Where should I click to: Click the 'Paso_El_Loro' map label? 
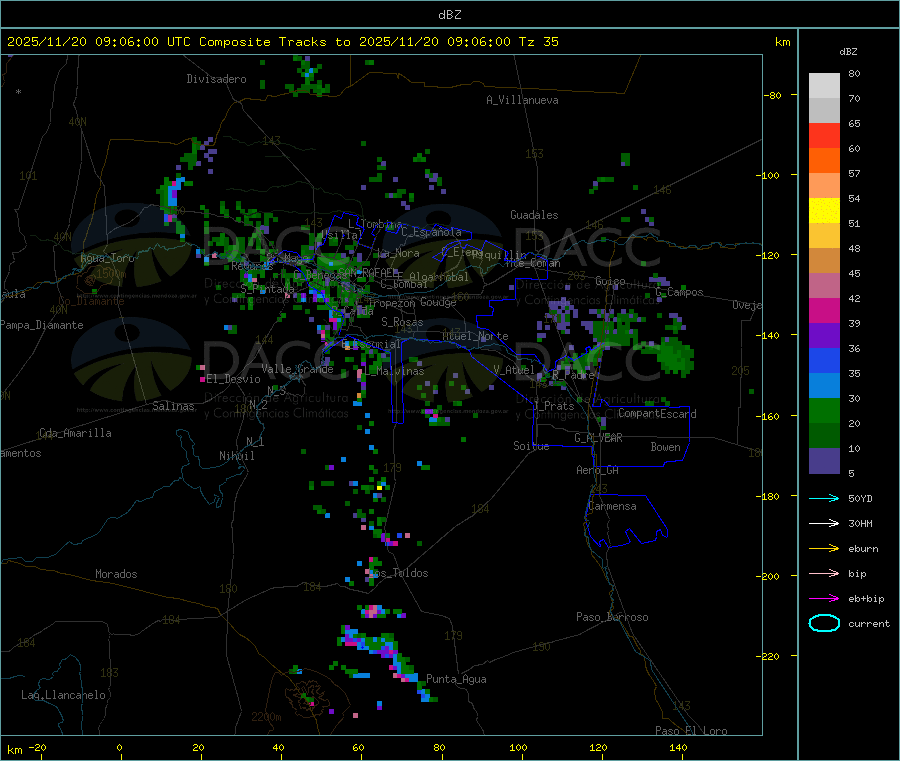692,731
